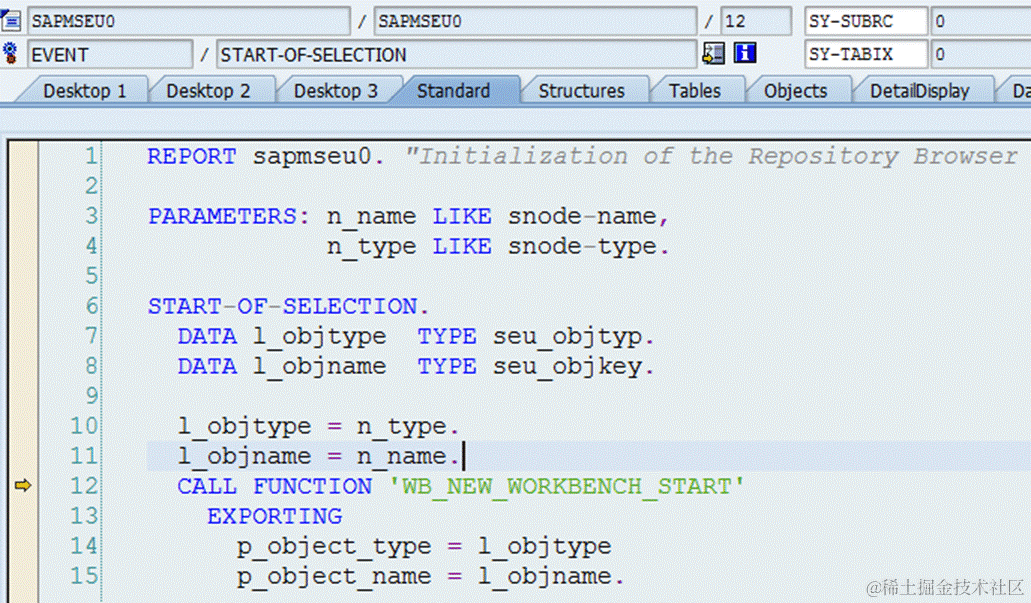Click n_name on line 11

click(402, 456)
